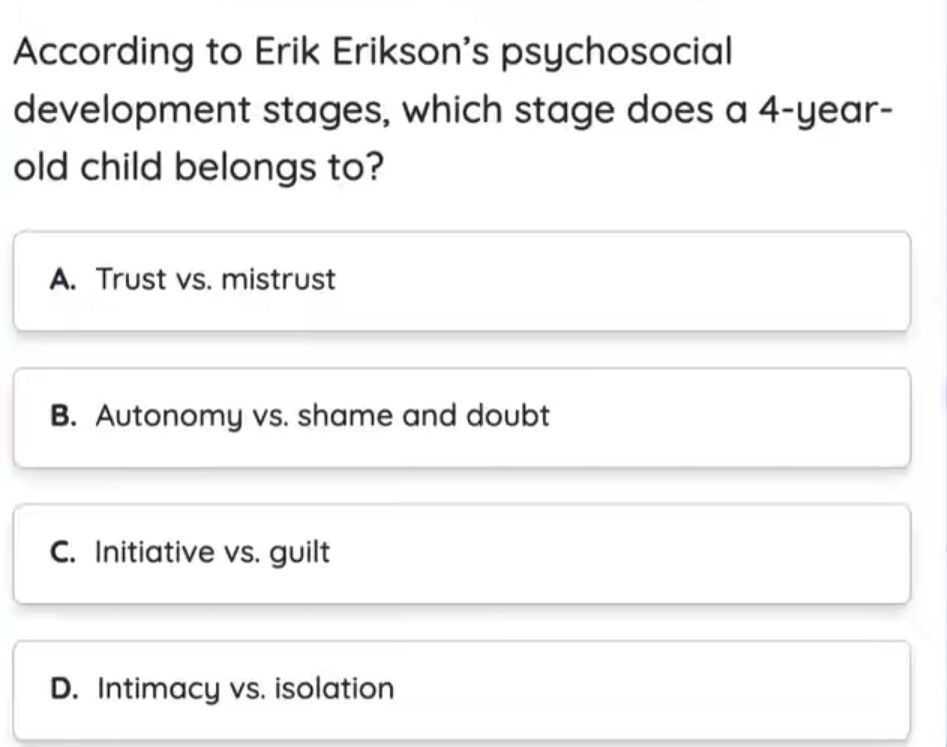Choose option B, Autonomy vs. shame and doubt
This screenshot has height=747, width=947.
point(460,416)
